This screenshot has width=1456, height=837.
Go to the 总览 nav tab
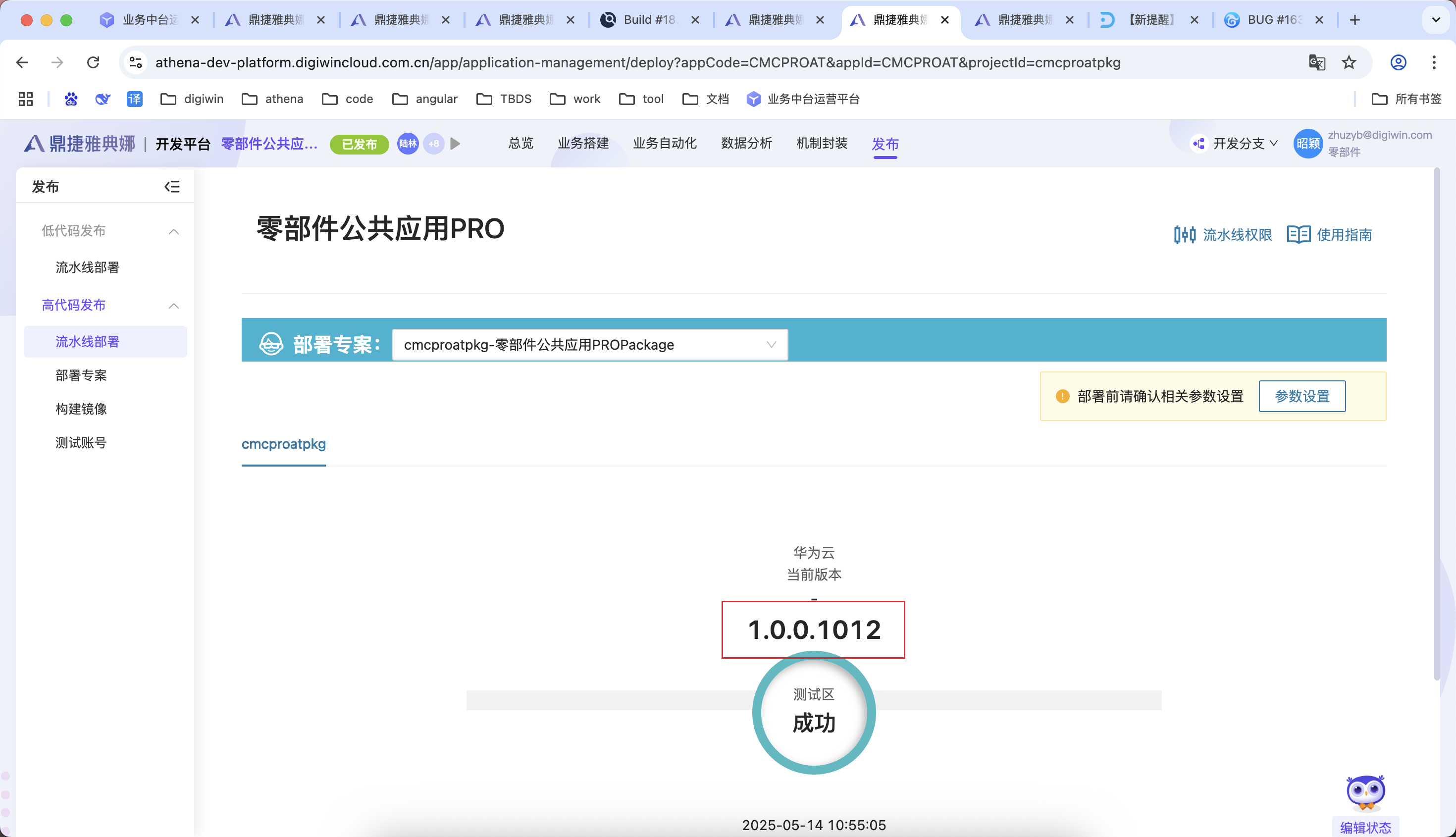(x=521, y=143)
